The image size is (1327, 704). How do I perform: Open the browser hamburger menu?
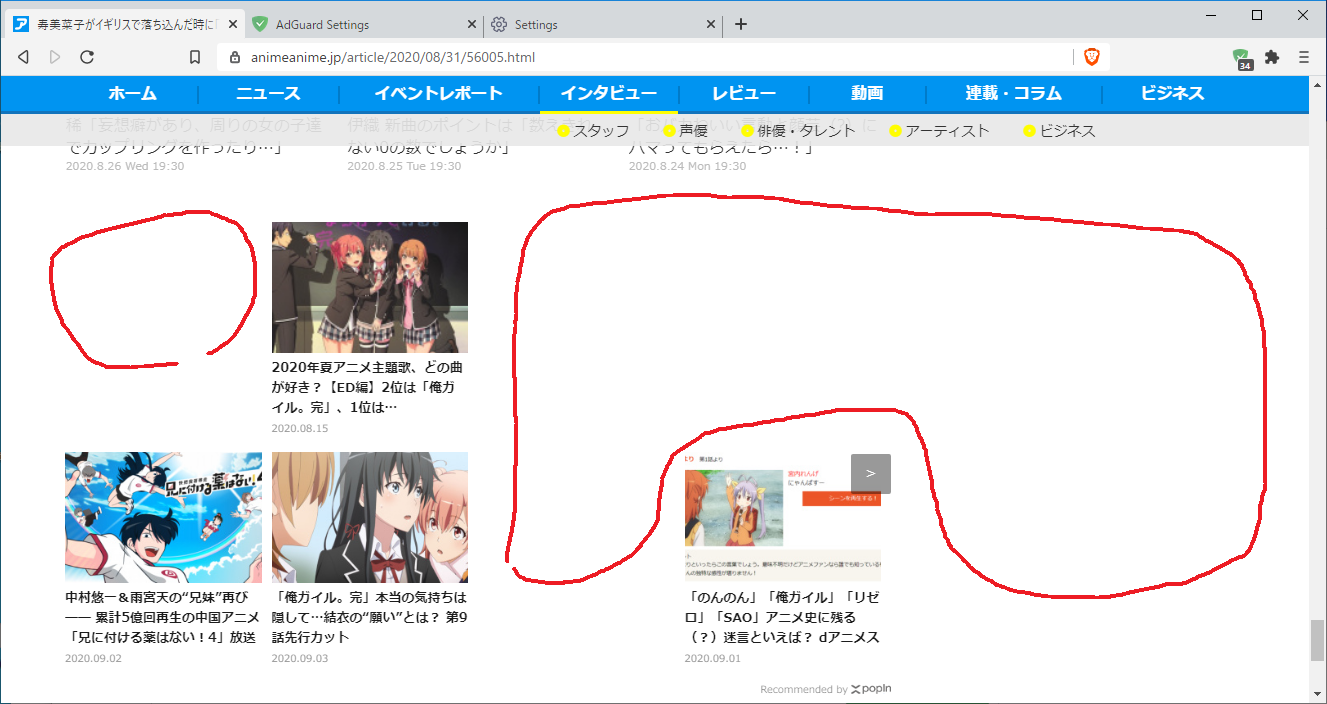point(1304,57)
